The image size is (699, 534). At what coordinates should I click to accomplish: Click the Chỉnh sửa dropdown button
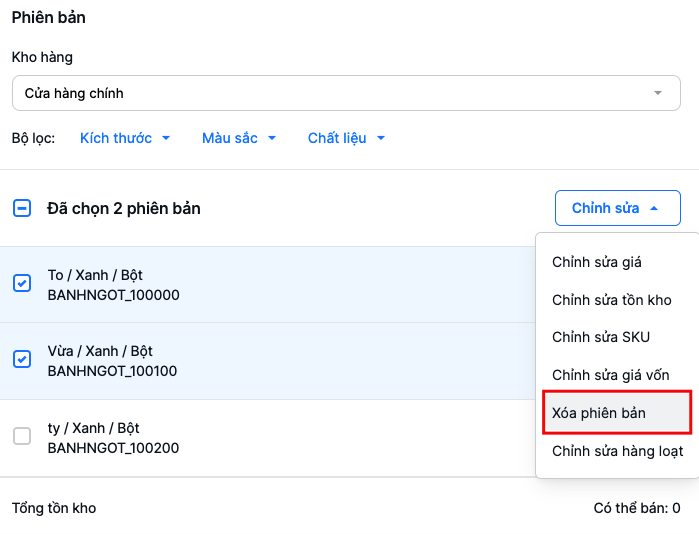click(x=617, y=208)
